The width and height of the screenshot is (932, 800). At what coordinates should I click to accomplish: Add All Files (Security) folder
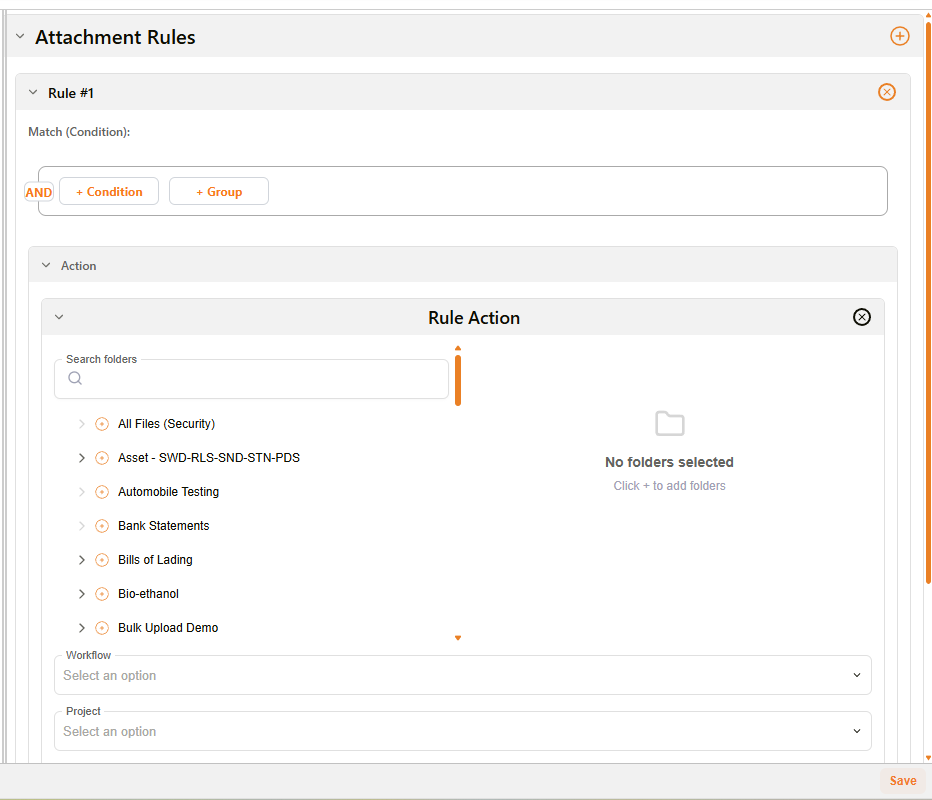(102, 424)
